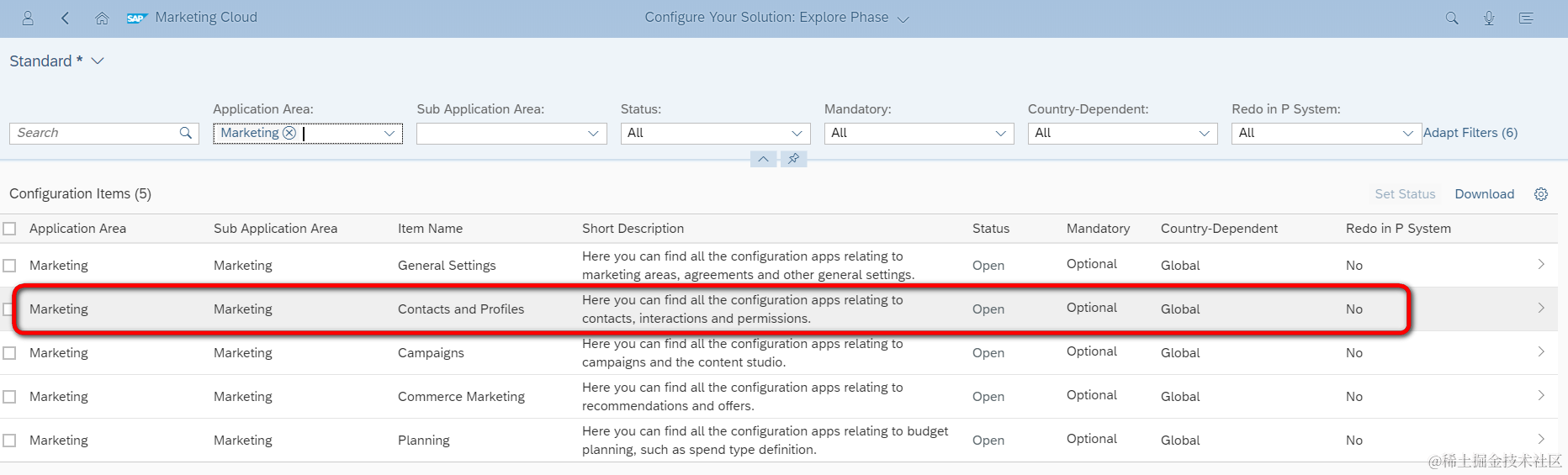Collapse the filter bar header
Screen dimensions: 1568x475
[763, 159]
